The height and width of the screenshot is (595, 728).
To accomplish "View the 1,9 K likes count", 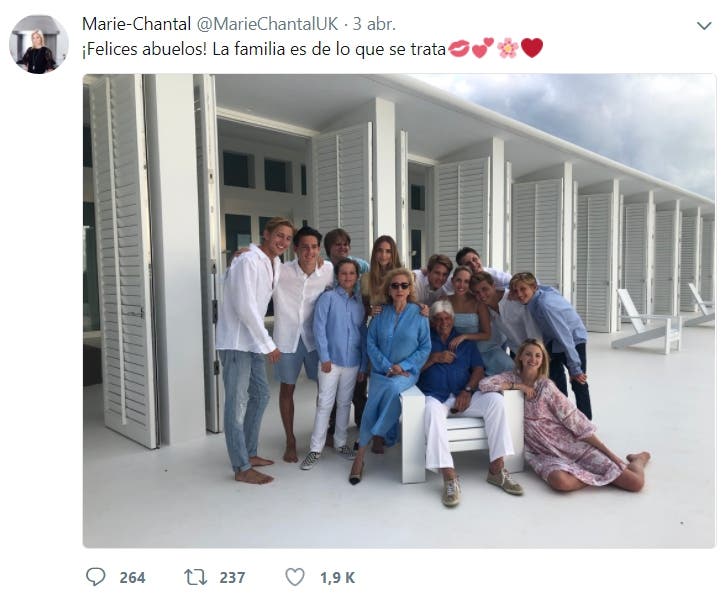I will tap(338, 578).
